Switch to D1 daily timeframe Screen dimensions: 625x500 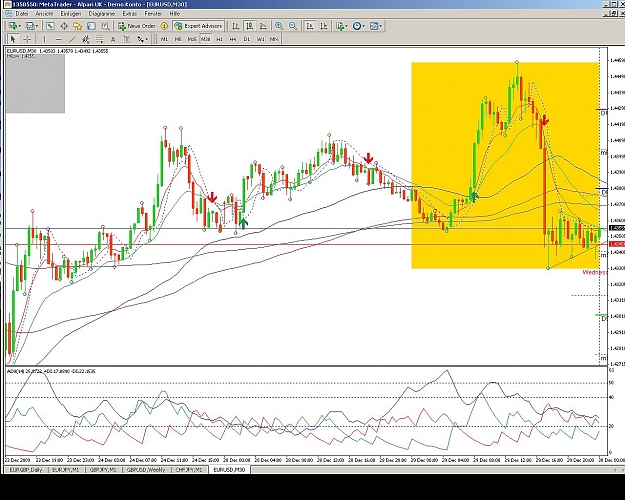coord(246,39)
